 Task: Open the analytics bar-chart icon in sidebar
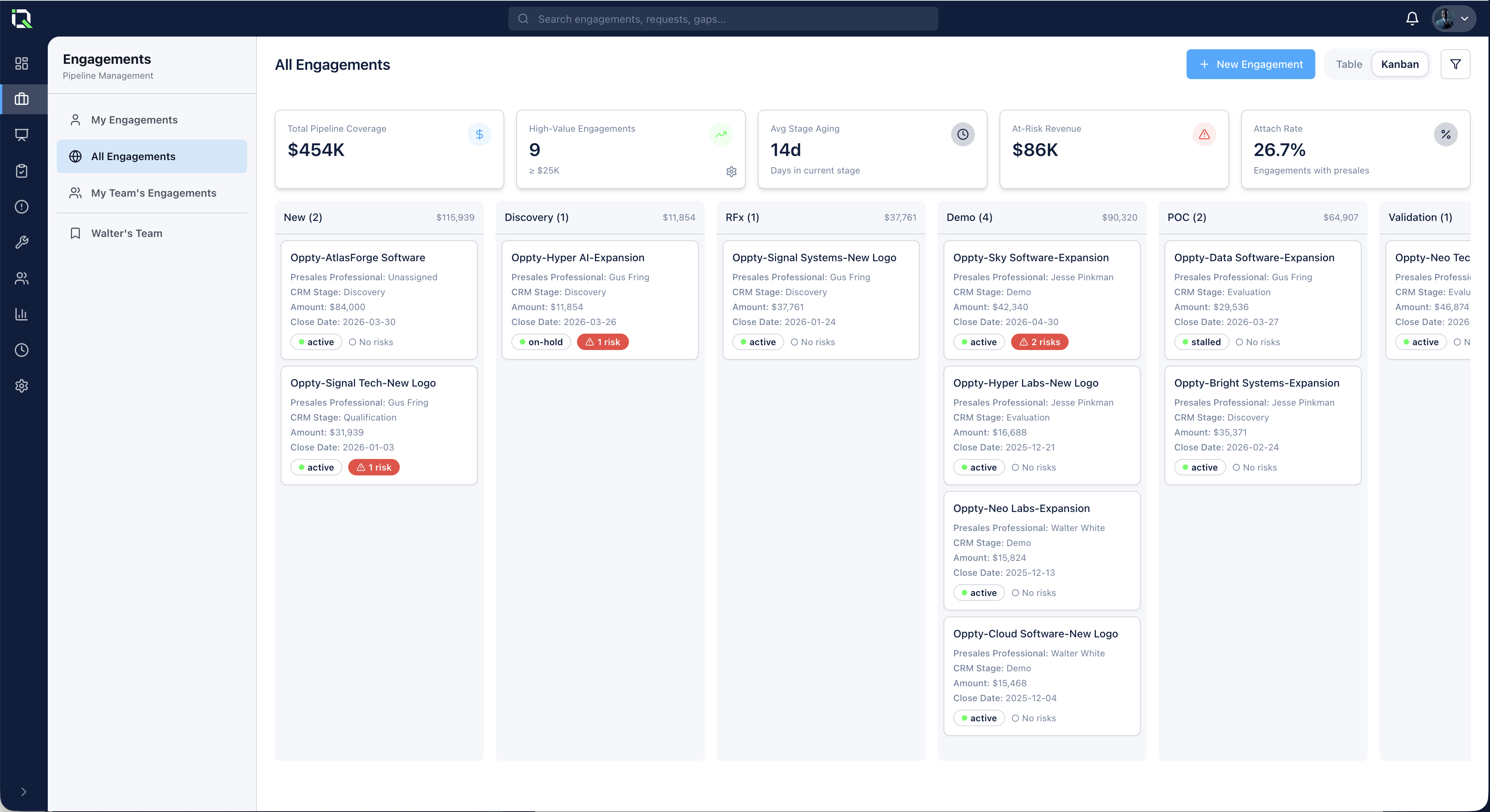pyautogui.click(x=22, y=314)
